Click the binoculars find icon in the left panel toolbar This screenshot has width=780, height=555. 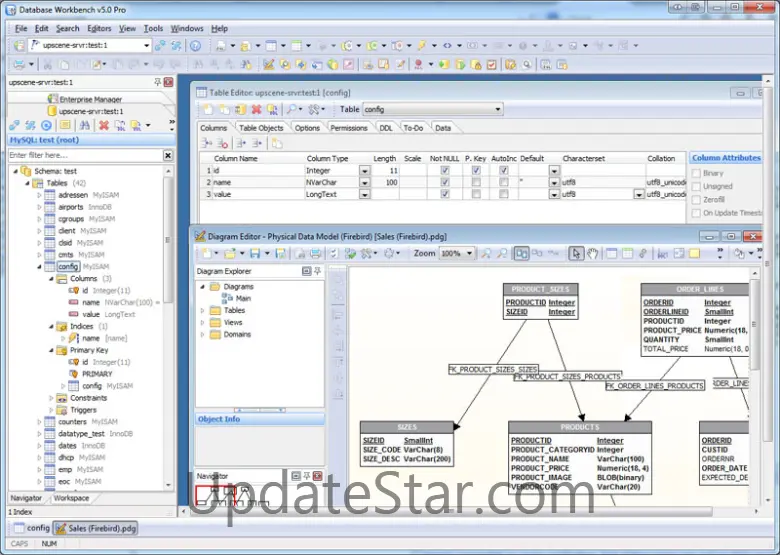(85, 125)
